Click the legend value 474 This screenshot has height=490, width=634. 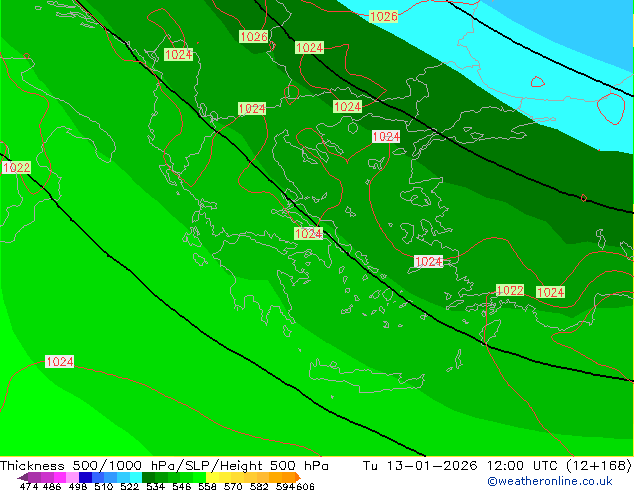(x=29, y=486)
